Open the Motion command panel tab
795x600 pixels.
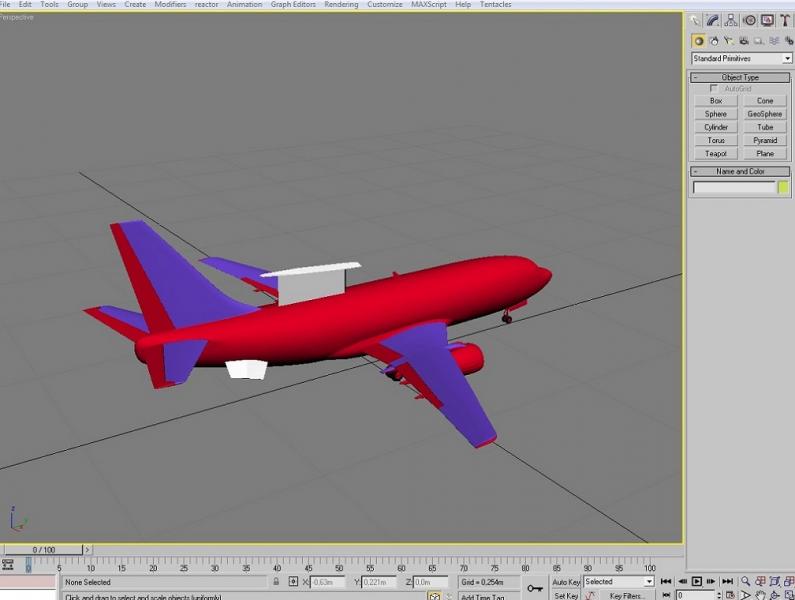(x=749, y=21)
